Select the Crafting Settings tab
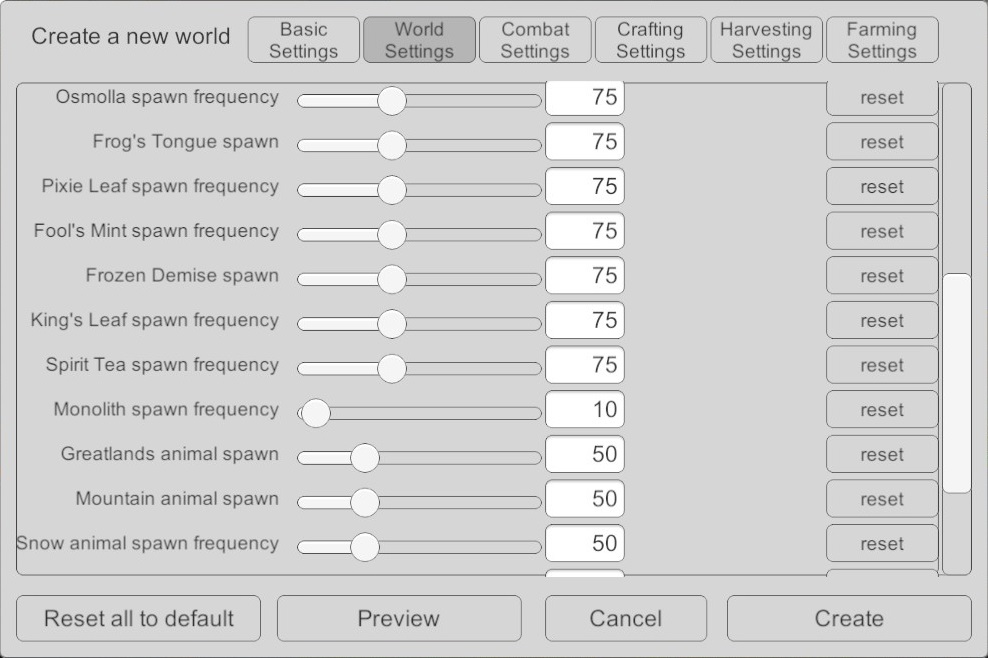Screen dimensions: 988x658 650,40
